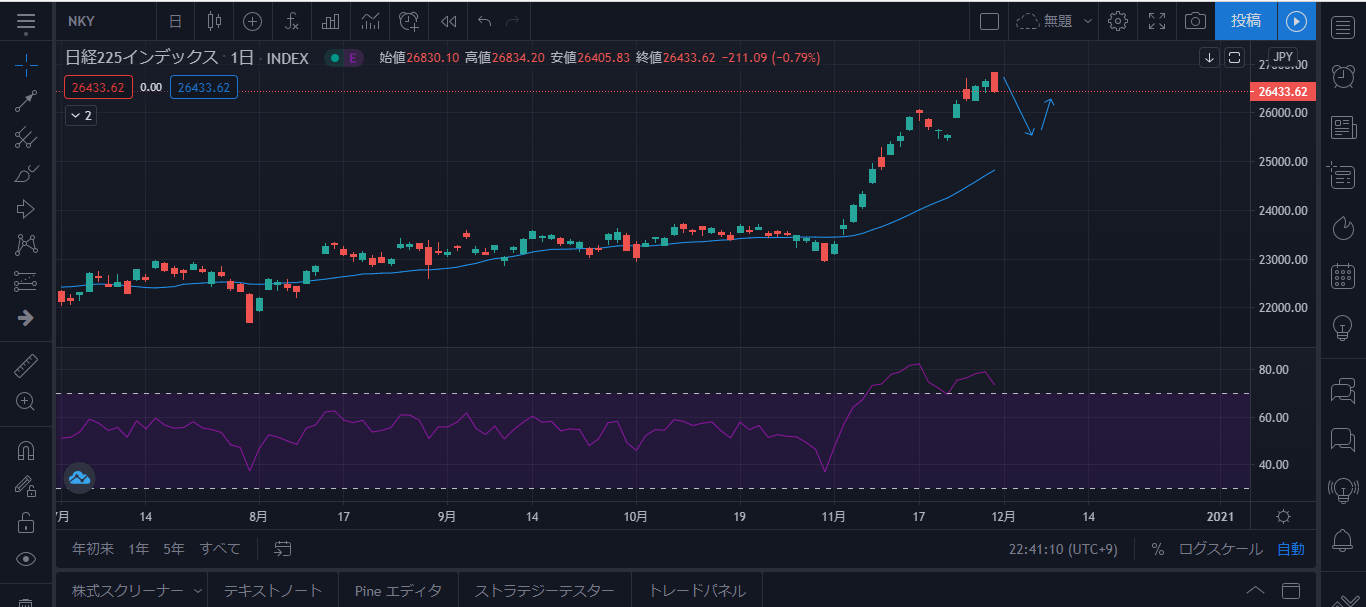Switch to the Pine エディタ tab
The width and height of the screenshot is (1366, 607).
coord(398,591)
